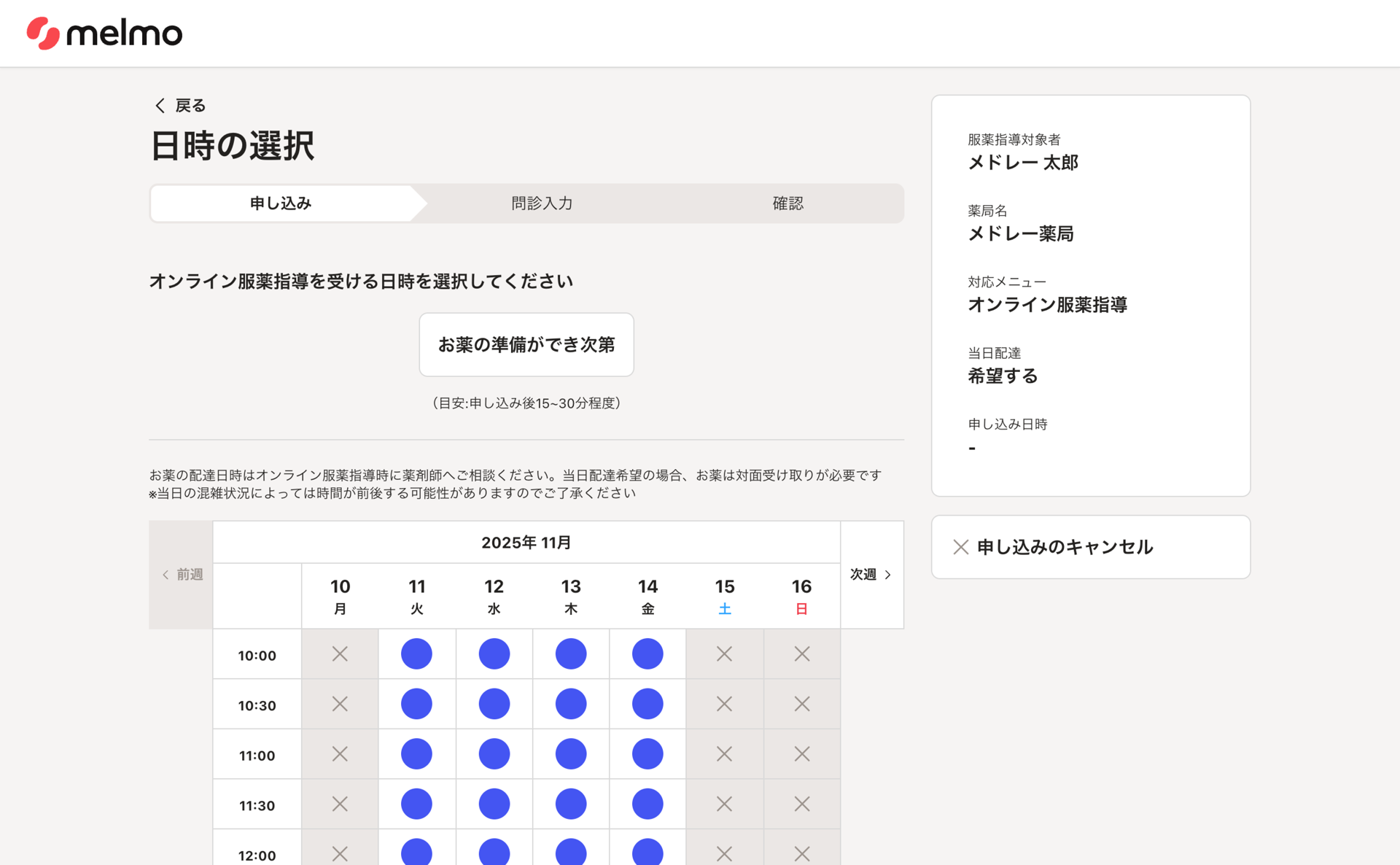Viewport: 1400px width, 865px height.
Task: Select blue circle slot Wednesday 12 at 11:00
Action: 494,753
